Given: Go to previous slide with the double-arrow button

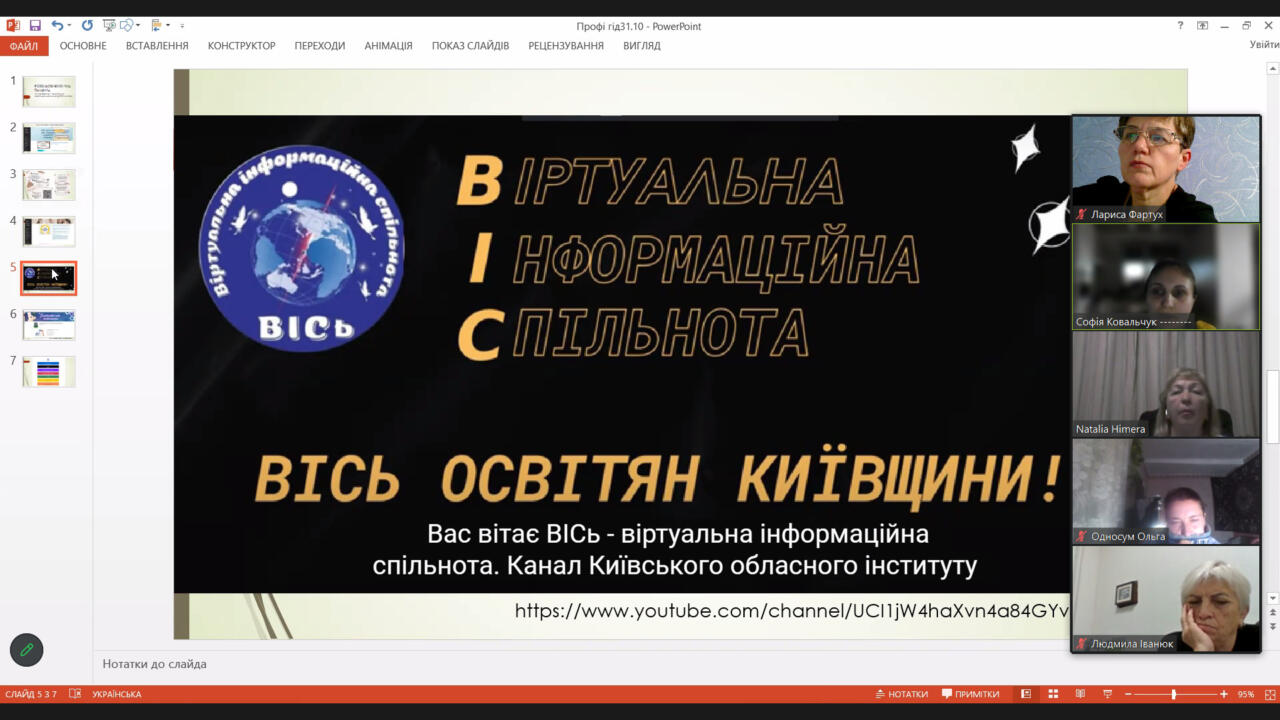Looking at the screenshot, I should pyautogui.click(x=1273, y=610).
